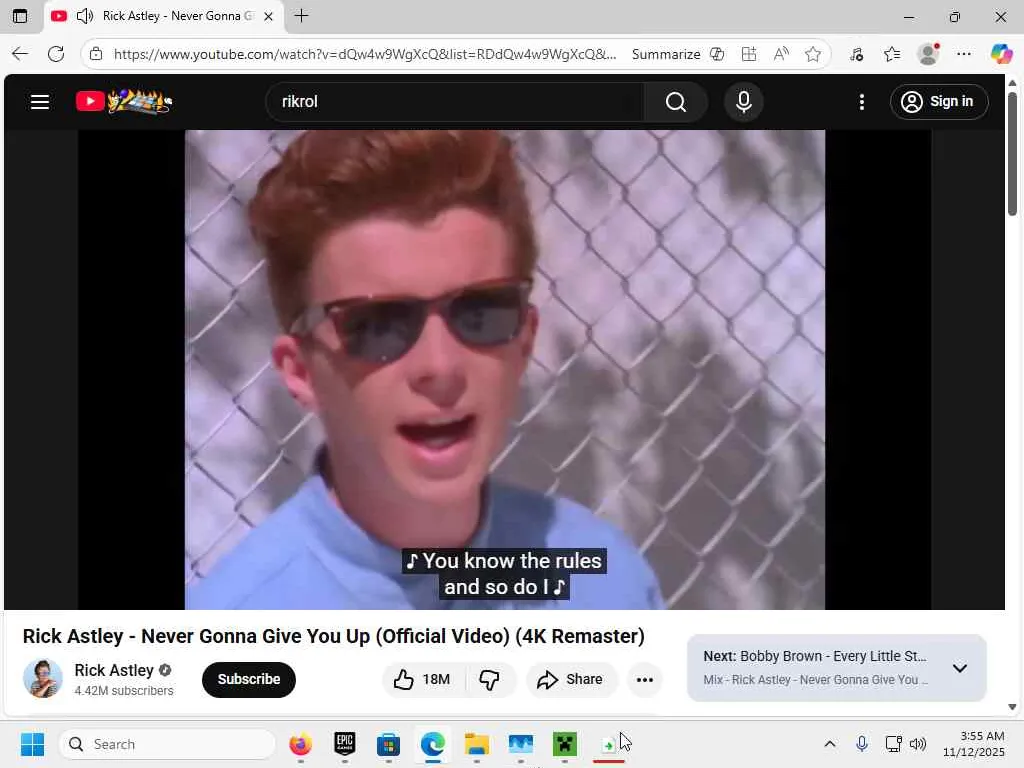
Task: Expand the Next playlist panel chevron
Action: (959, 668)
